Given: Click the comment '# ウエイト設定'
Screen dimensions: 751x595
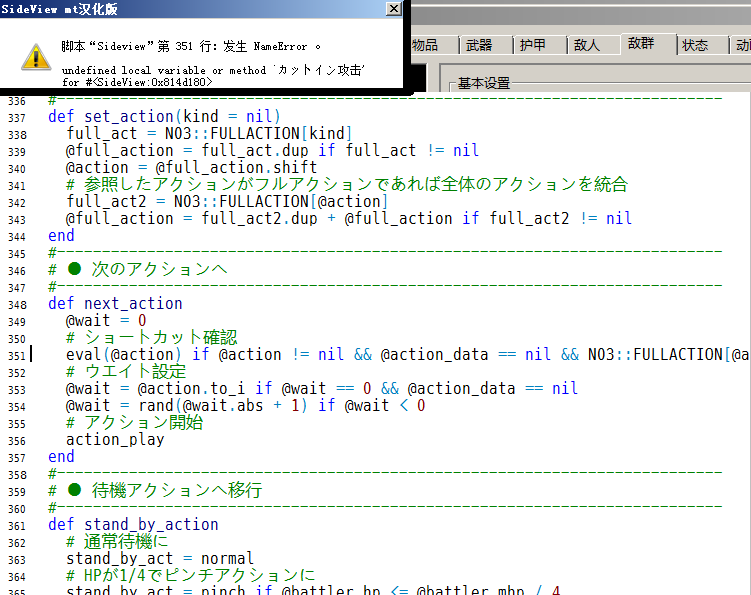Looking at the screenshot, I should point(126,372).
